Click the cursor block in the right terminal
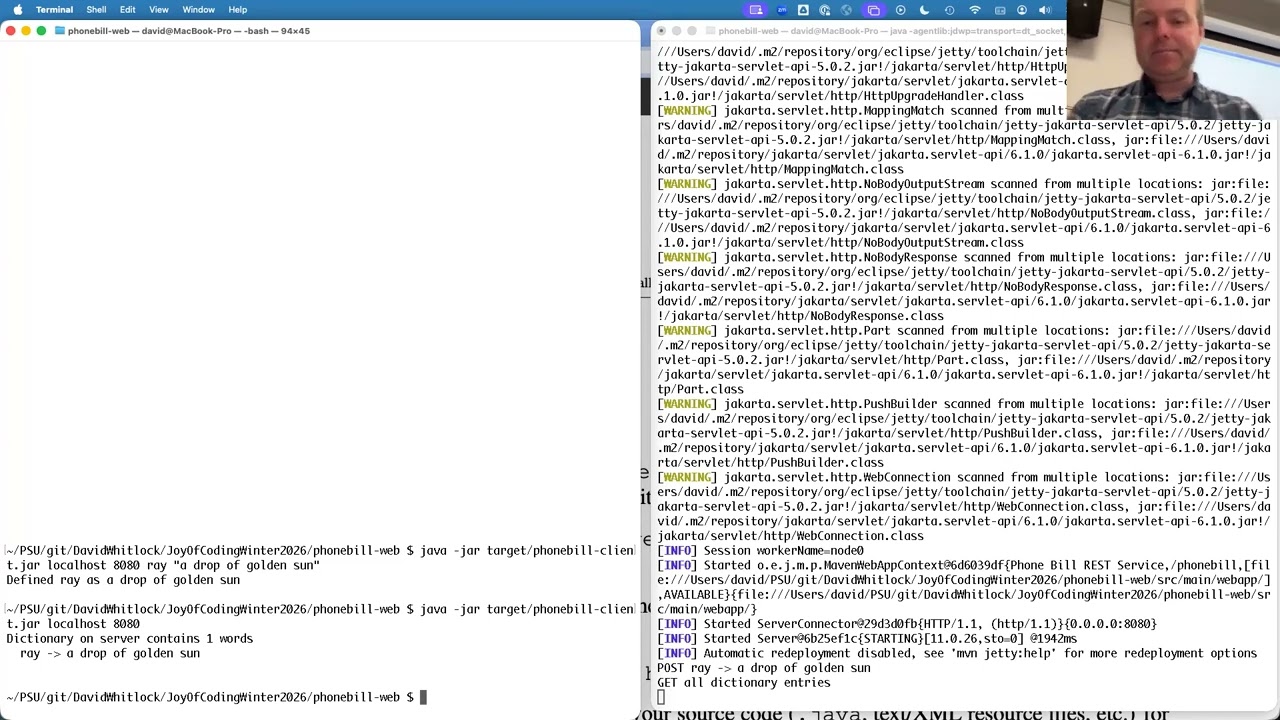Screen dimensions: 1280x720 tap(661, 697)
